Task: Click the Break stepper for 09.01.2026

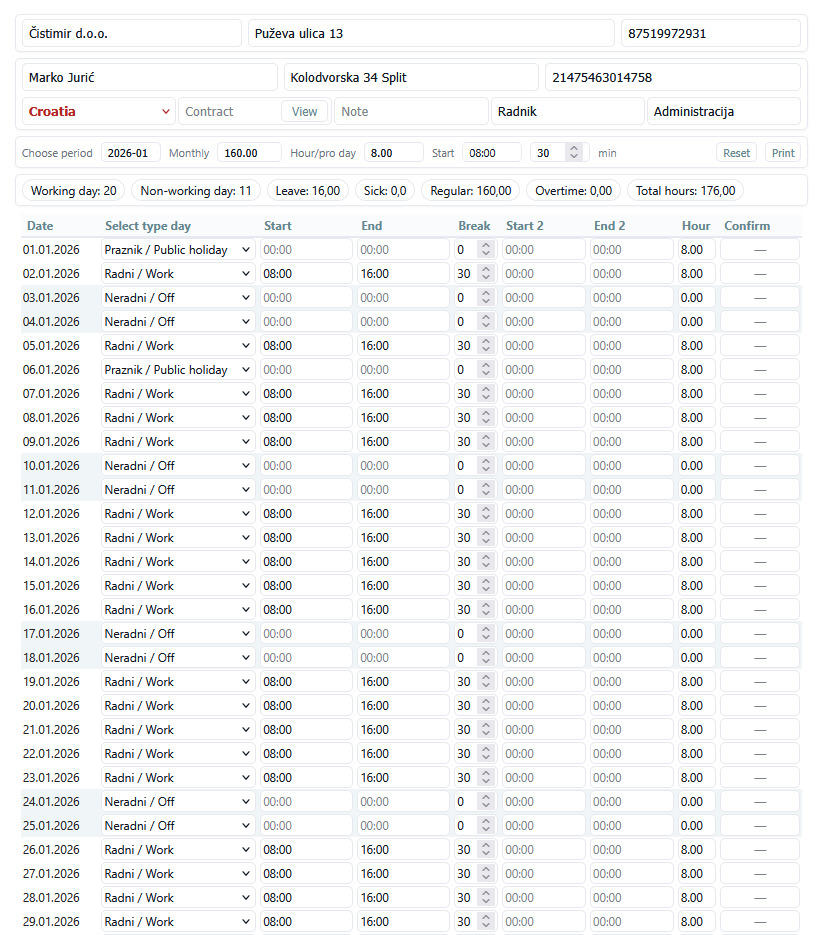Action: [486, 442]
